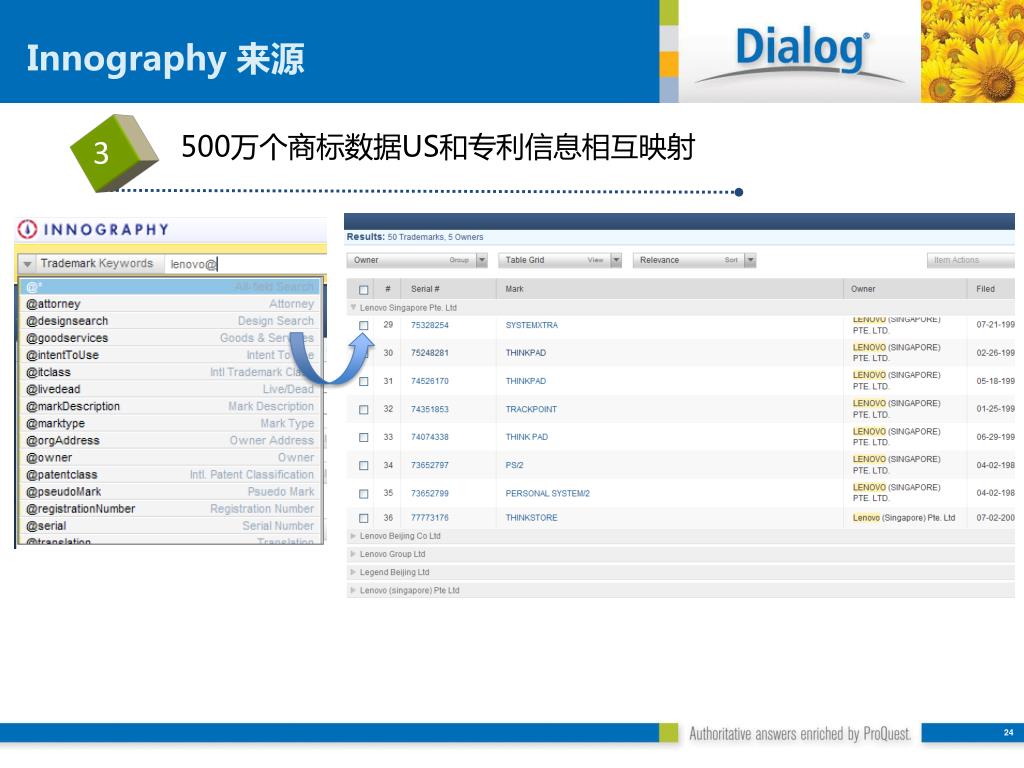Image resolution: width=1024 pixels, height=768 pixels.
Task: Open serial number 75248281
Action: [x=430, y=353]
